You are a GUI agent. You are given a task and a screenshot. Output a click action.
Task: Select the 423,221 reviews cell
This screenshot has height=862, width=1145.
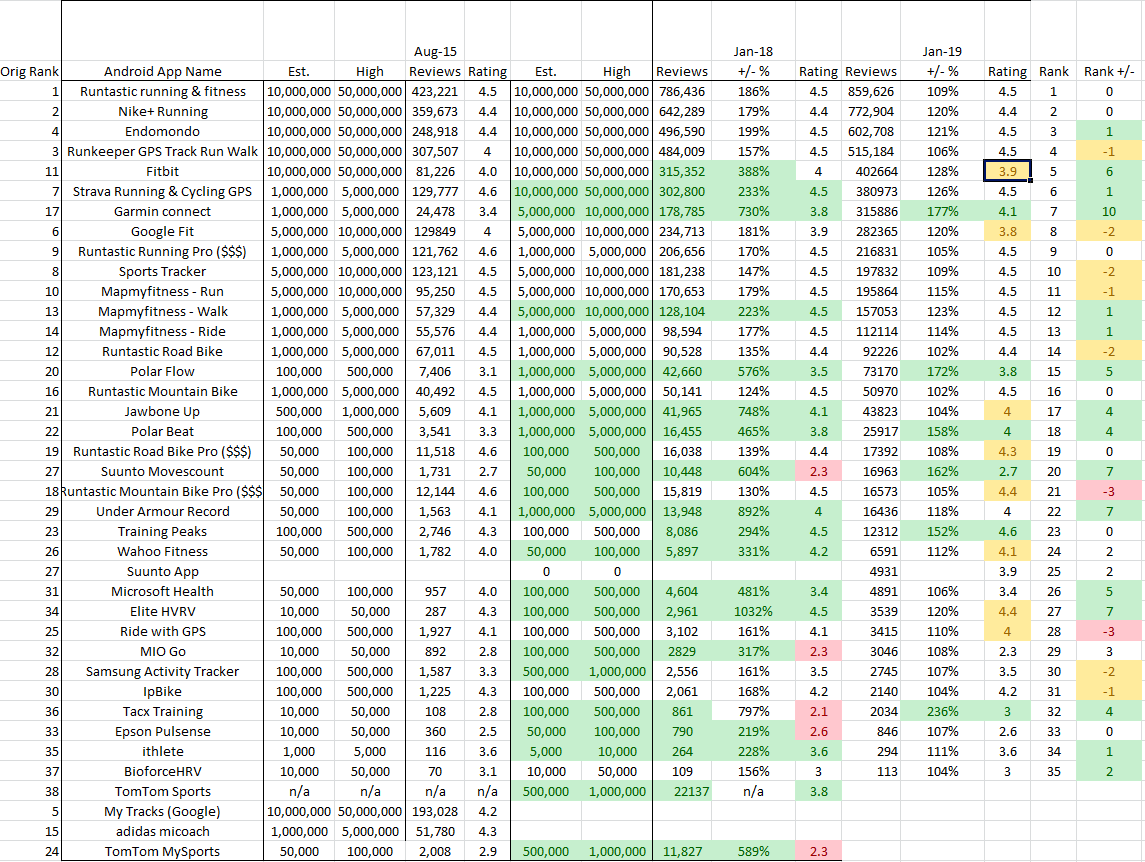[x=434, y=91]
